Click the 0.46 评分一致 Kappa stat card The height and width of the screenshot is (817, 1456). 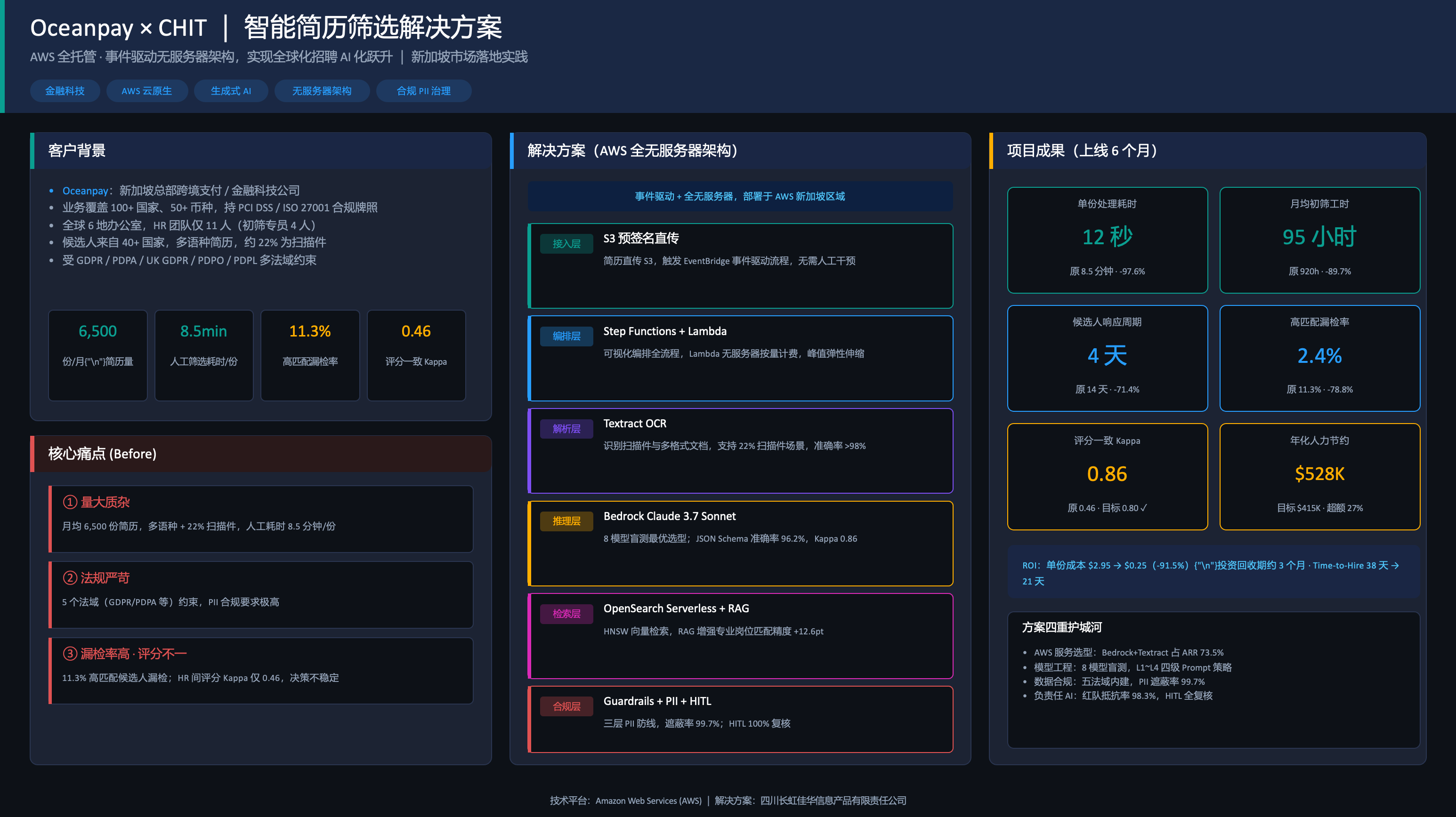417,355
